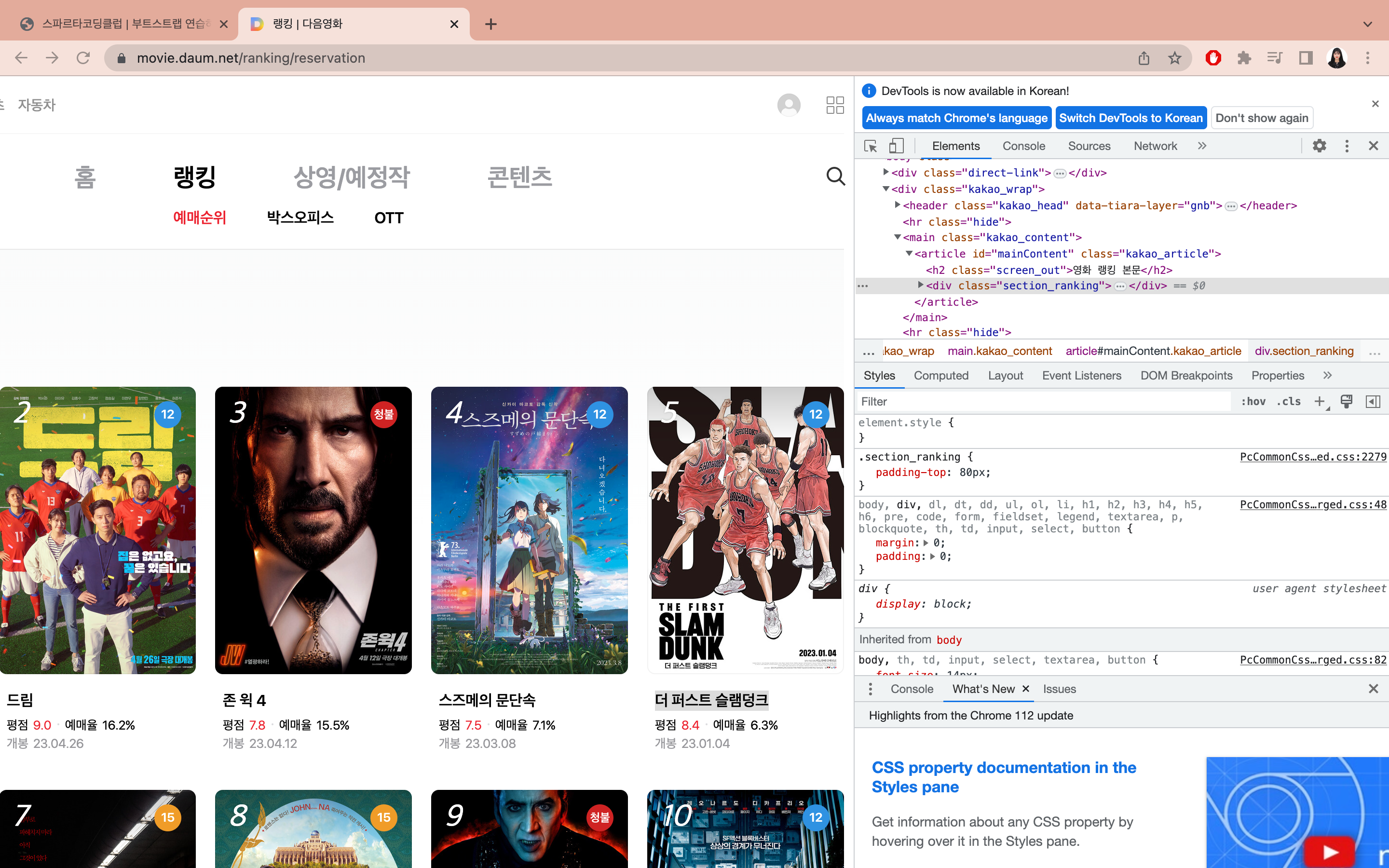The image size is (1389, 868).
Task: Click Always match Chrome's language button
Action: (x=956, y=118)
